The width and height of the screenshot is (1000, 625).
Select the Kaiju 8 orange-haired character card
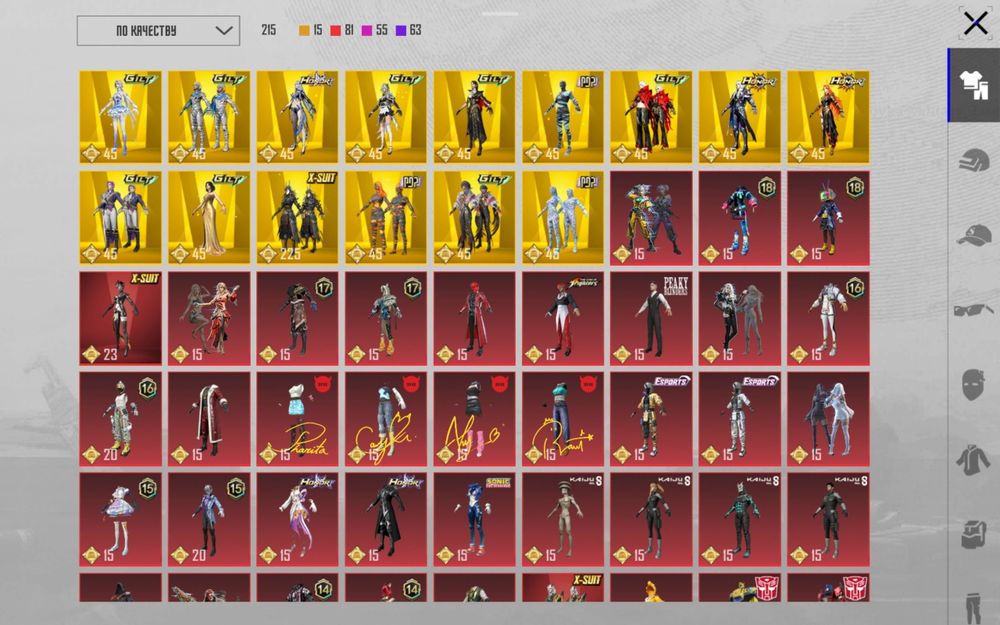pyautogui.click(x=651, y=520)
